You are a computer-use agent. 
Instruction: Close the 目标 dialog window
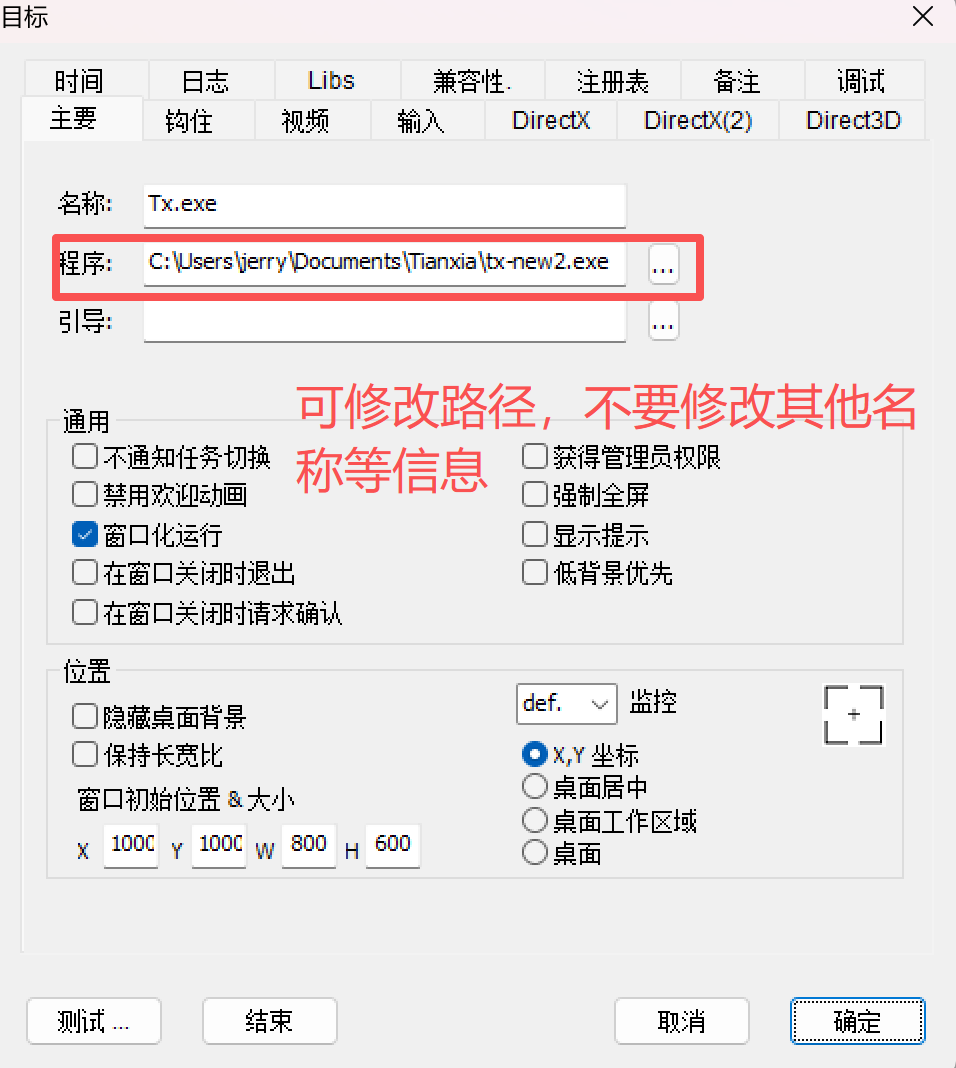click(923, 16)
